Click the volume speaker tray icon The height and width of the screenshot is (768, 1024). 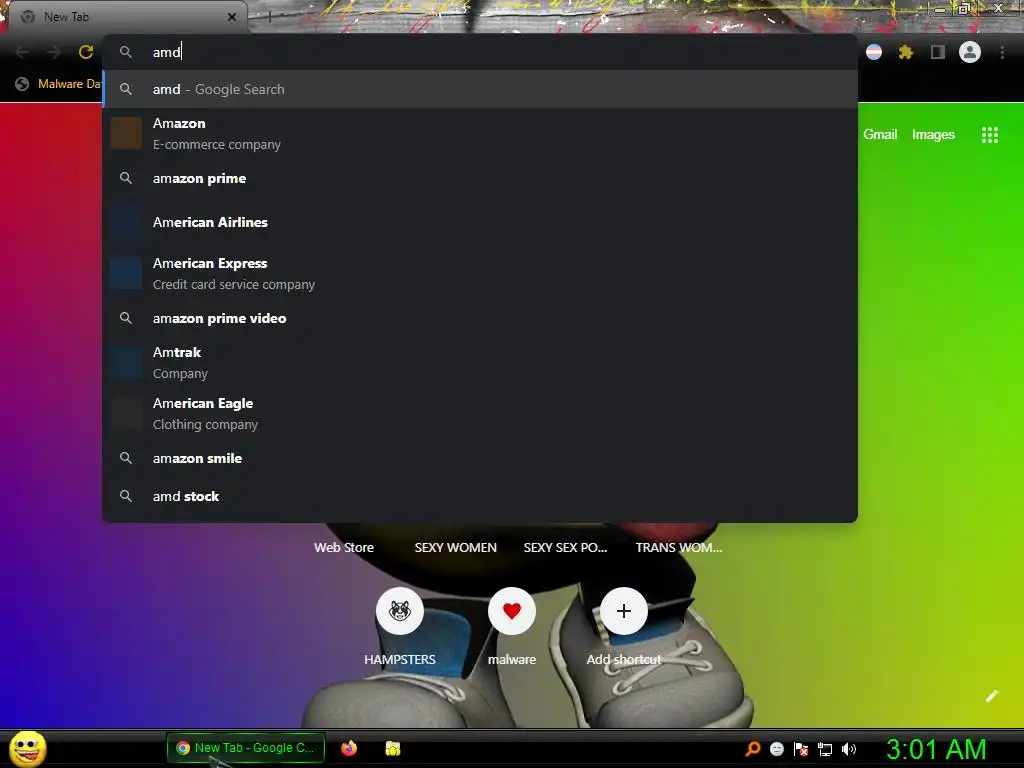coord(849,749)
